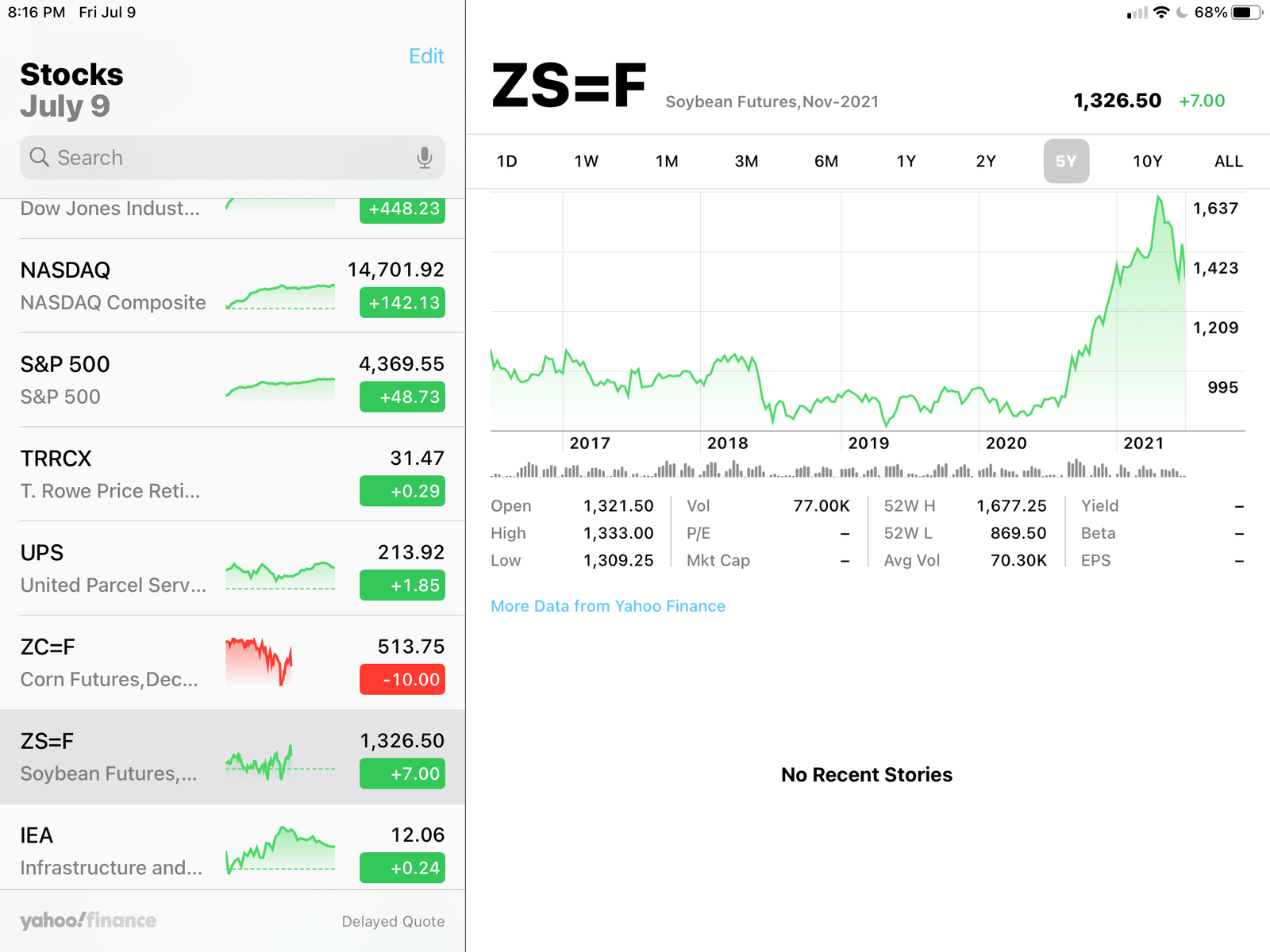
Task: Tap the Yahoo Finance logo
Action: tap(88, 920)
